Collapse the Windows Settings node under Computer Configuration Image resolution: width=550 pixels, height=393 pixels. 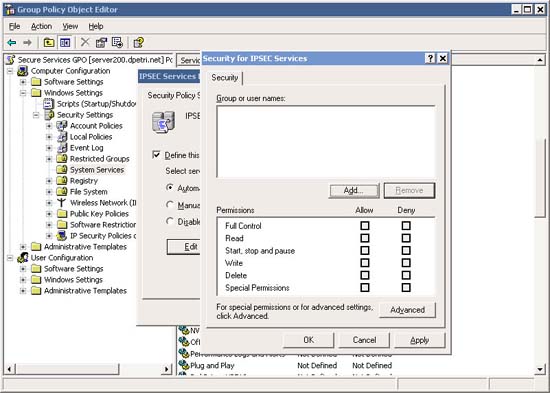(23, 93)
